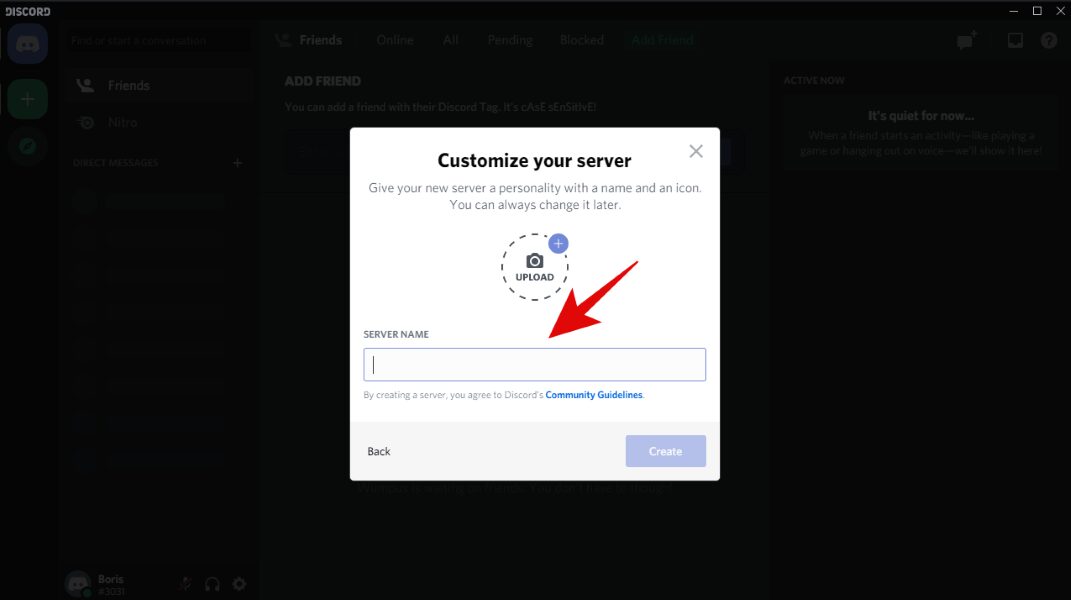Screen dimensions: 1071x600
Task: Close the Customize your server dialog
Action: tap(695, 151)
